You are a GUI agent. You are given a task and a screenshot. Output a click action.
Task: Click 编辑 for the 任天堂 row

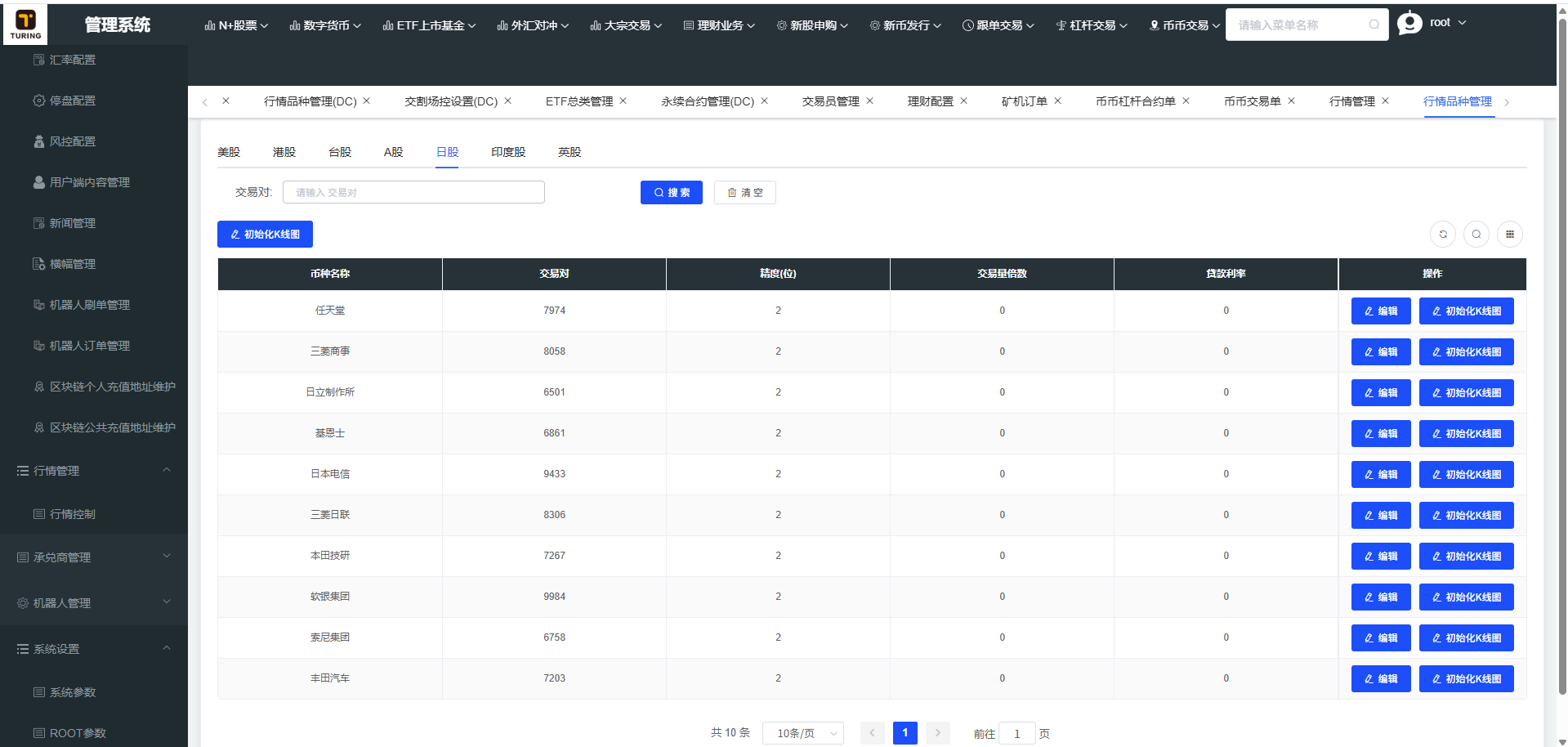pos(1380,311)
